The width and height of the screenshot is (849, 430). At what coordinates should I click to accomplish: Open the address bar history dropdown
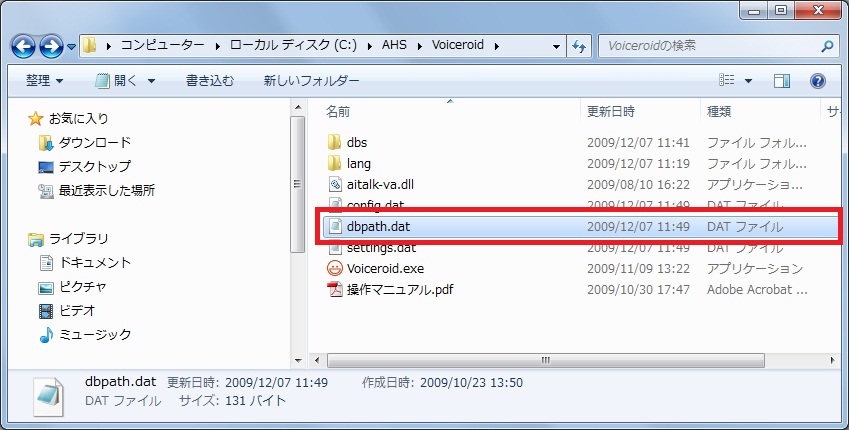pos(557,46)
